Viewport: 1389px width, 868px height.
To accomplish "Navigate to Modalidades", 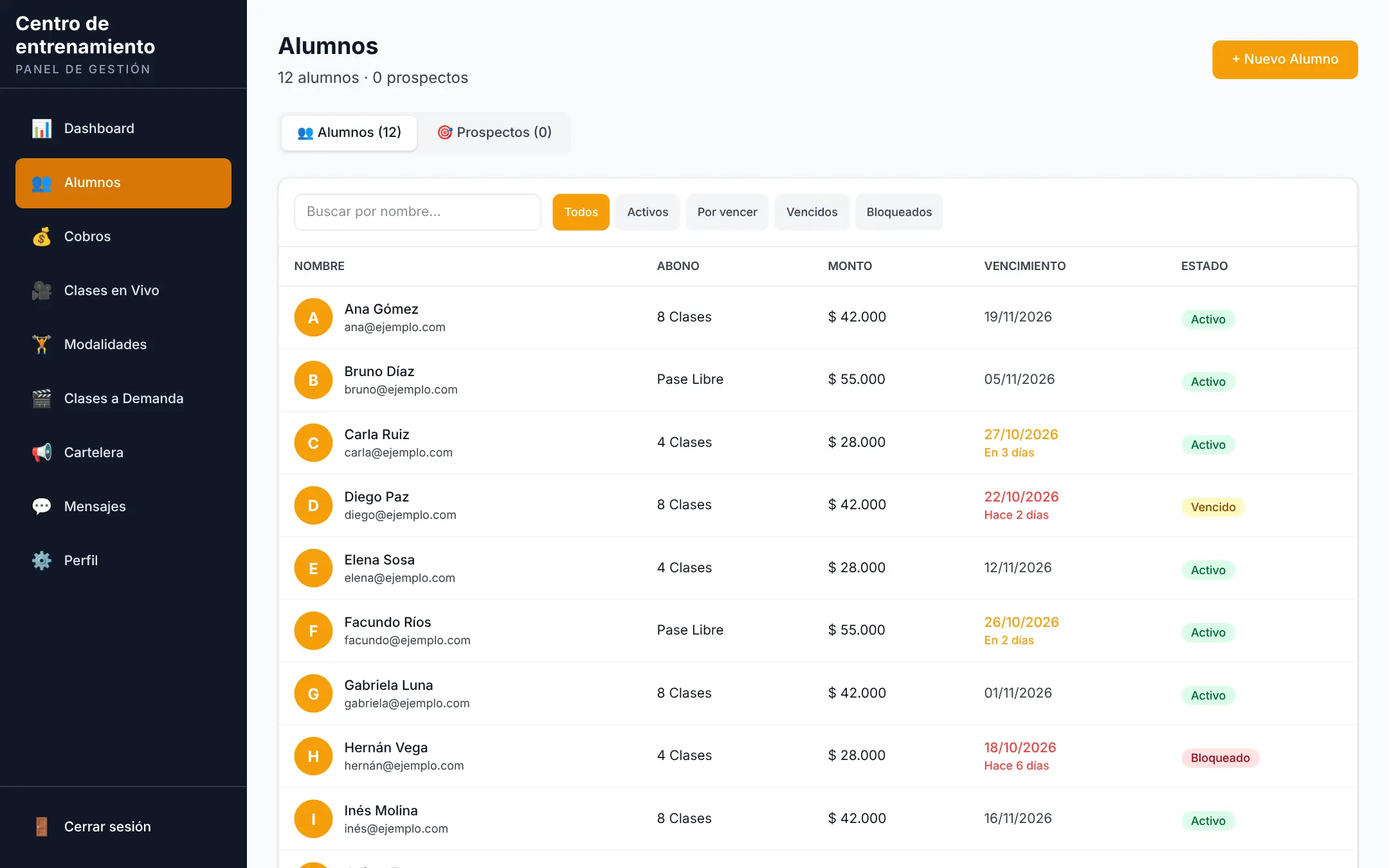I will coord(123,345).
